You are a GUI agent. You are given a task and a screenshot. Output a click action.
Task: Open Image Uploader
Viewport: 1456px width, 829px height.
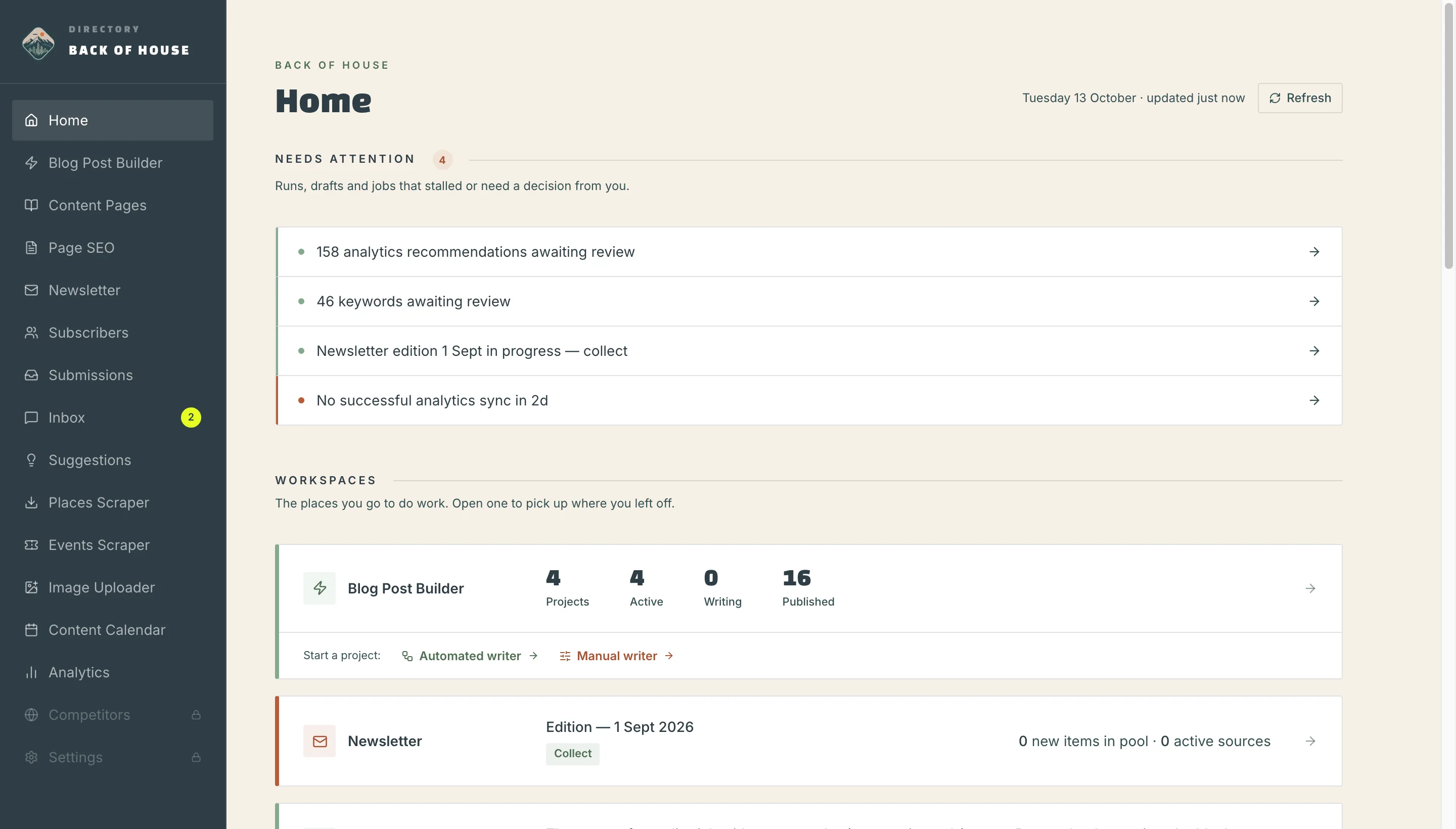(x=113, y=587)
